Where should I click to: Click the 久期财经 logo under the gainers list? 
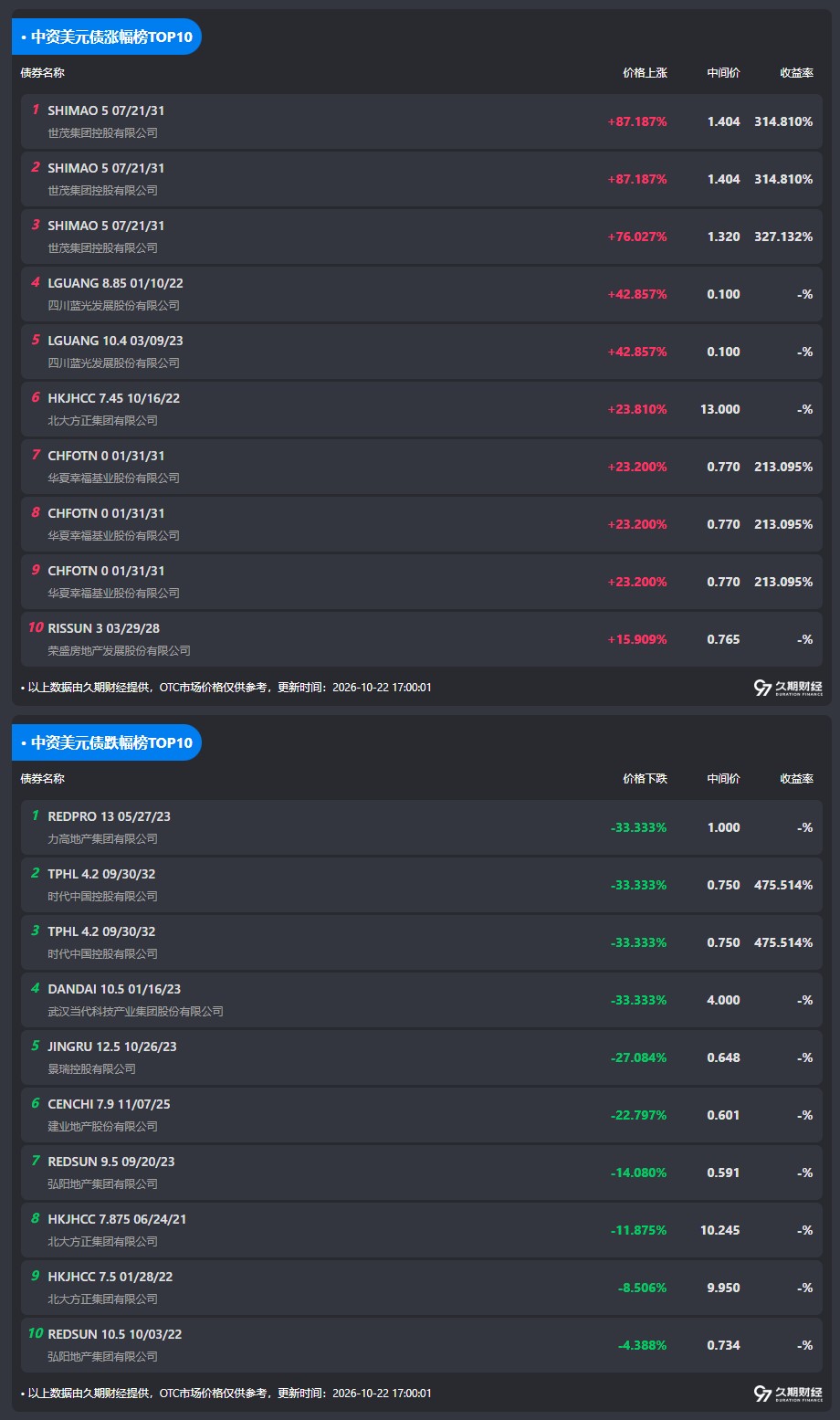pyautogui.click(x=788, y=688)
